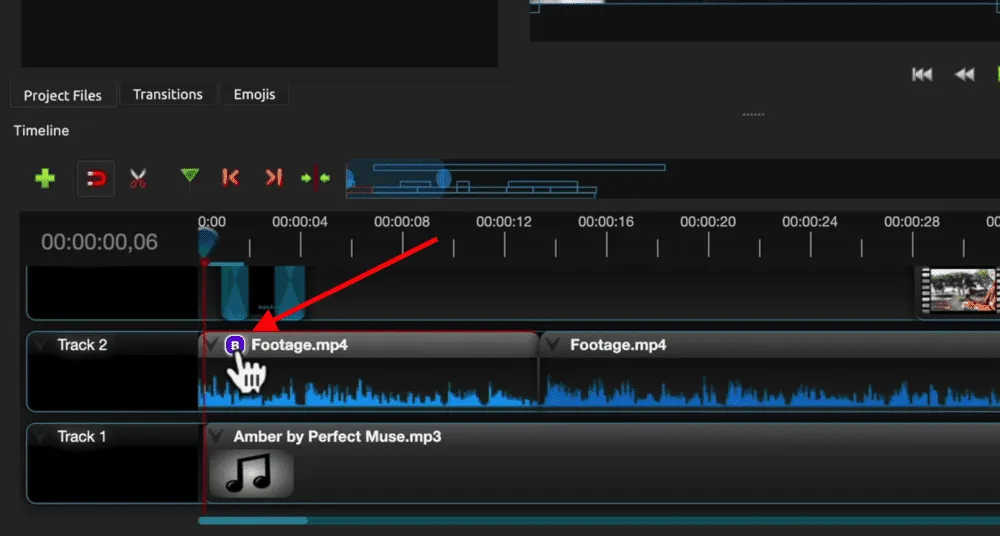This screenshot has width=1000, height=536.
Task: Switch to the Transitions tab
Action: [x=167, y=94]
